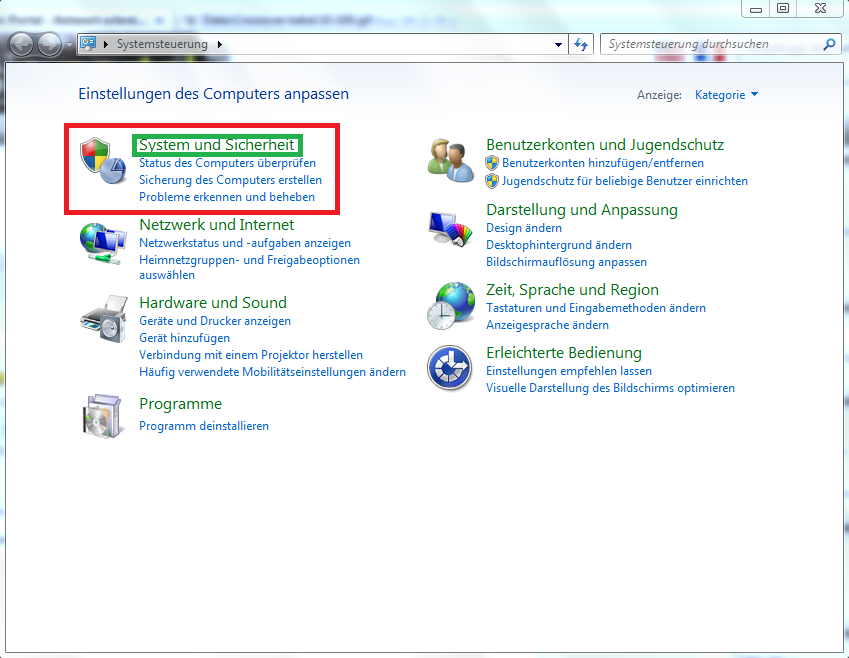Click the Systemsteuerung durchsuchen search field

(710, 45)
